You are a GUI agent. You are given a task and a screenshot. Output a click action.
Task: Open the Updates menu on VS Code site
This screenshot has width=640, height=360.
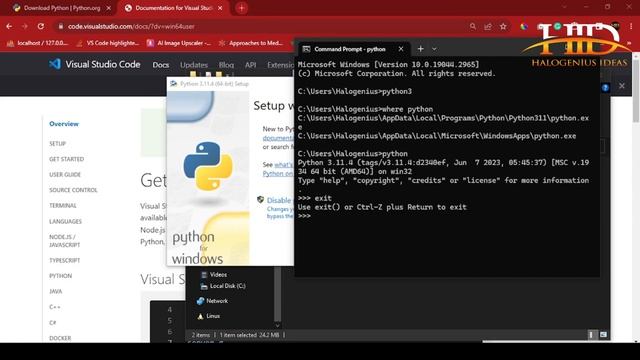[x=194, y=65]
